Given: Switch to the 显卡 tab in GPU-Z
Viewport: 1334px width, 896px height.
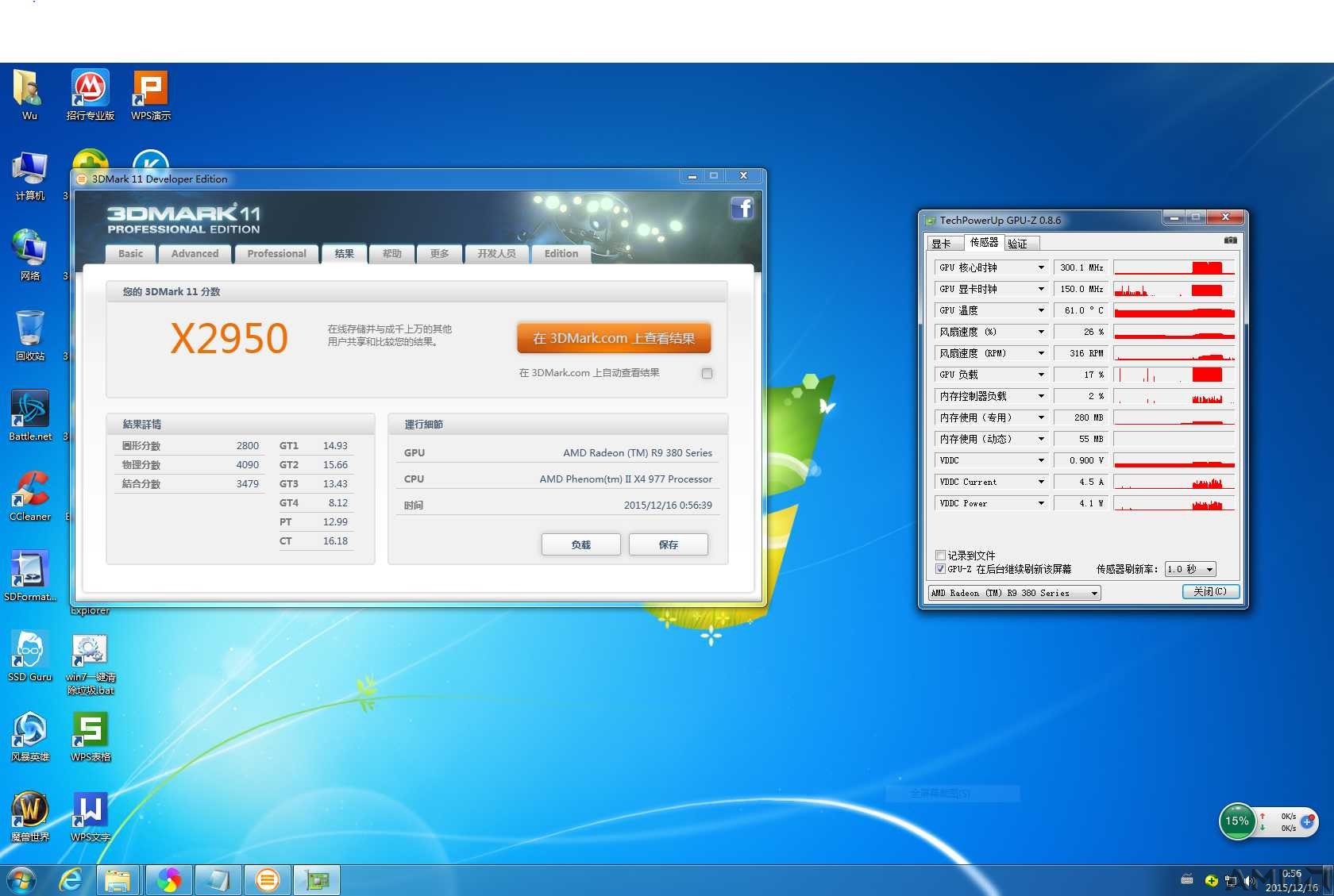Looking at the screenshot, I should (x=943, y=244).
